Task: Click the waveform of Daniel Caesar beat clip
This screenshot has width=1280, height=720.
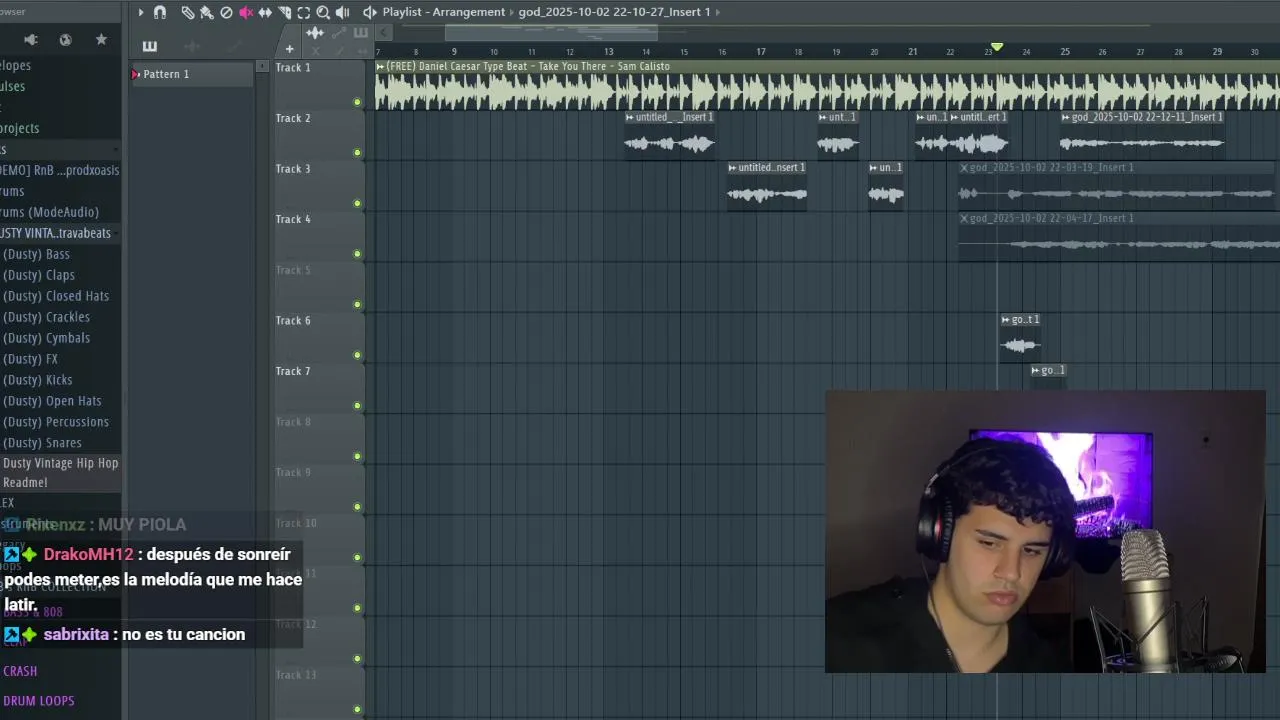Action: click(827, 92)
